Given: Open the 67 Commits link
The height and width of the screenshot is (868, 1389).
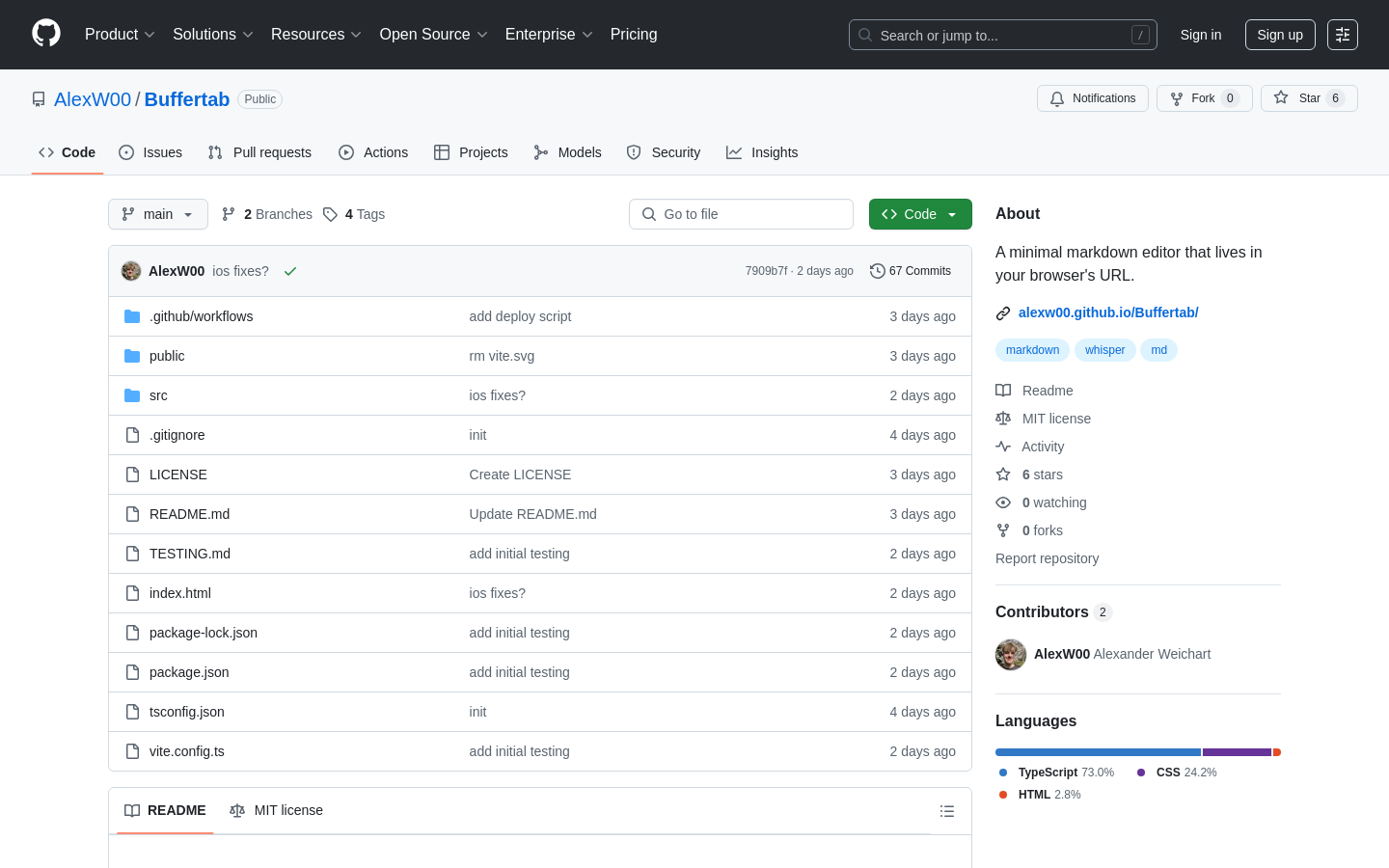Looking at the screenshot, I should [911, 271].
